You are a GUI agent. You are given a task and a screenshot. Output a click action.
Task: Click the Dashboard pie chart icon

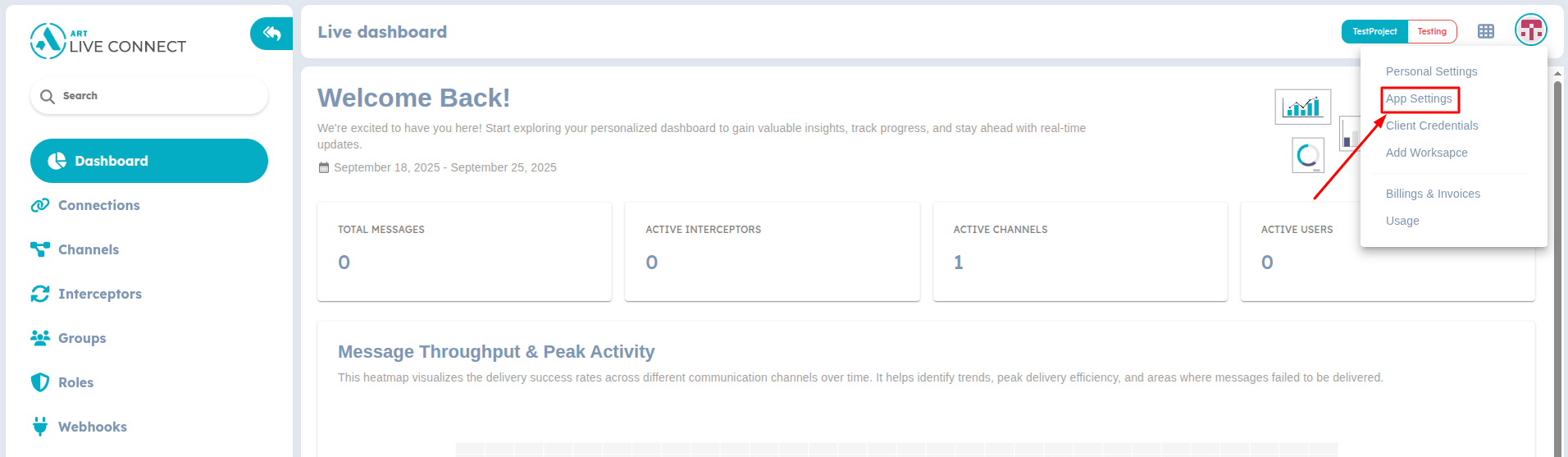click(57, 161)
